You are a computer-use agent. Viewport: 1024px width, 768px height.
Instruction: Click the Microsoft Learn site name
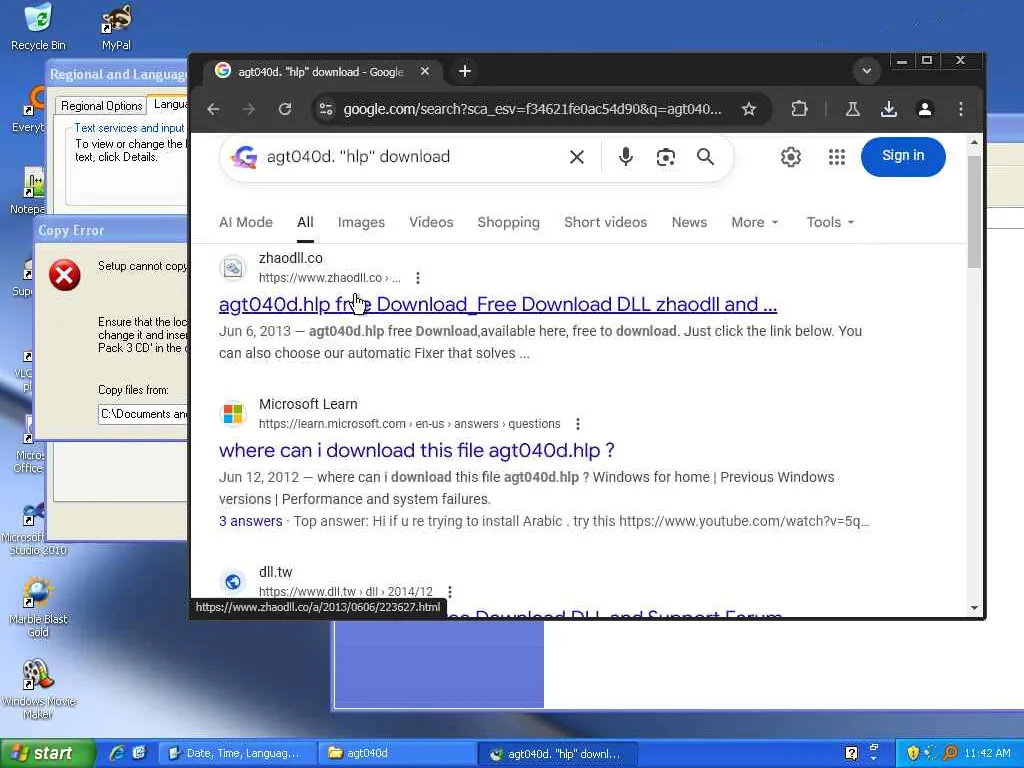[x=308, y=404]
